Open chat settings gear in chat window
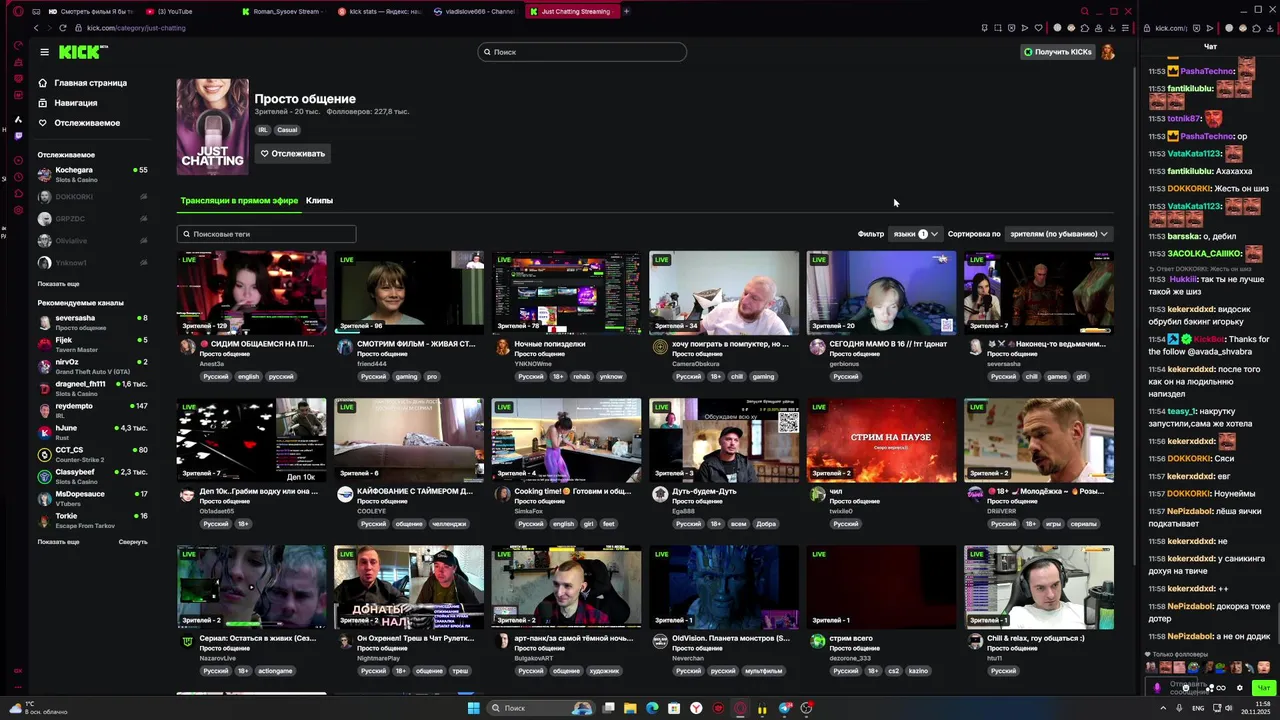The height and width of the screenshot is (720, 1280). tap(1240, 688)
